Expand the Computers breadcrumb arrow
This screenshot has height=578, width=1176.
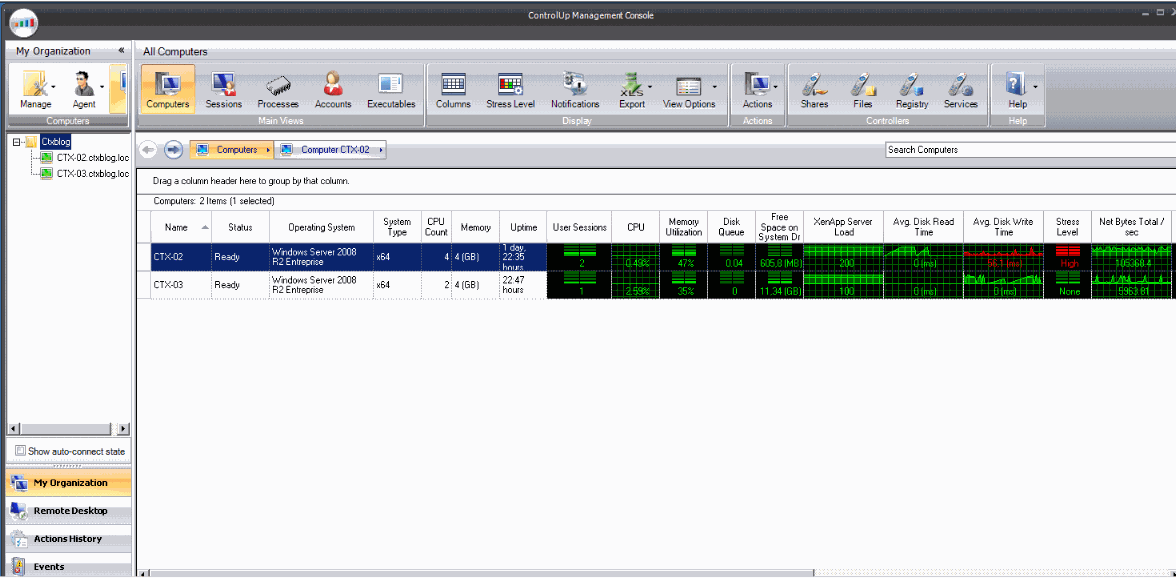pos(268,150)
